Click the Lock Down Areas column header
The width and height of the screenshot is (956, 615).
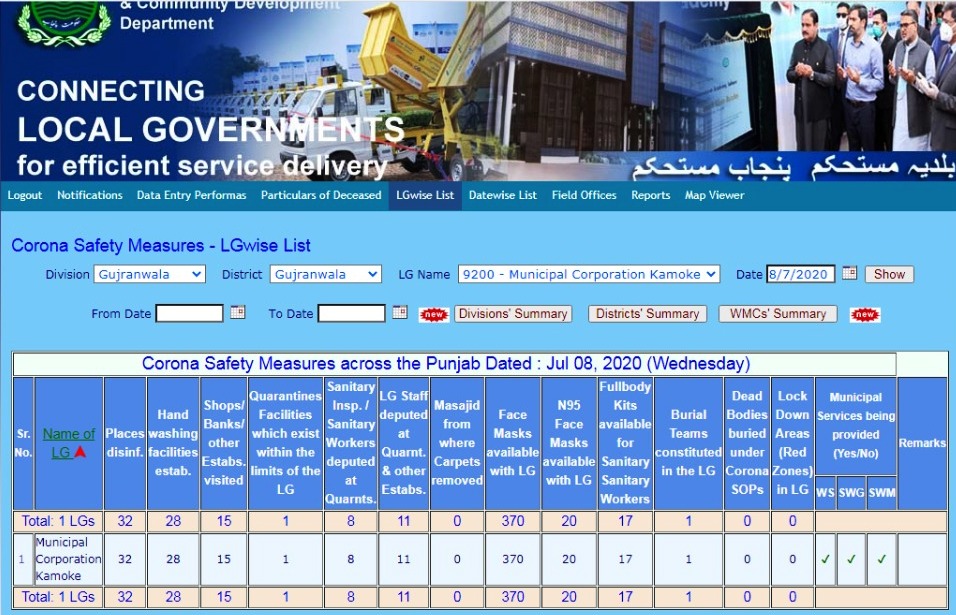(x=792, y=443)
